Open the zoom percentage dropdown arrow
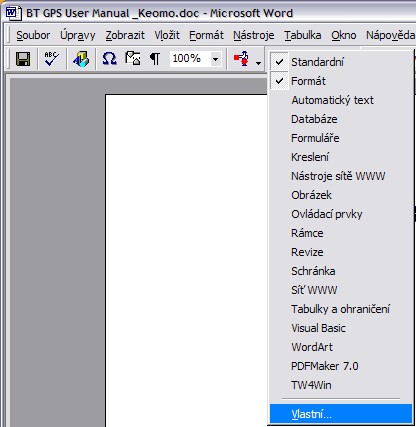 (x=215, y=59)
